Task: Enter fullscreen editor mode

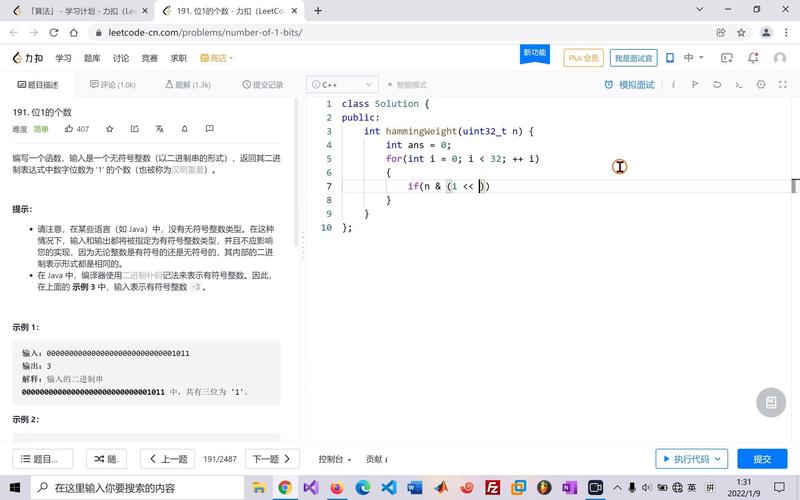Action: click(x=783, y=85)
